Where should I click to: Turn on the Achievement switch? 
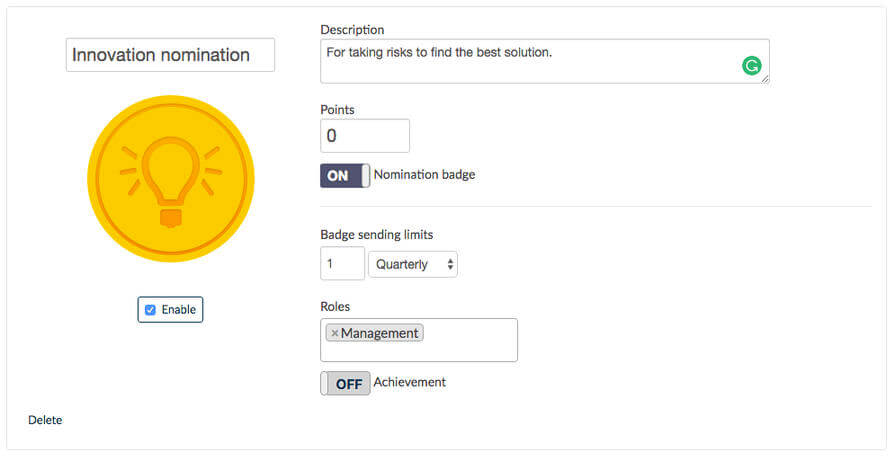coord(345,383)
